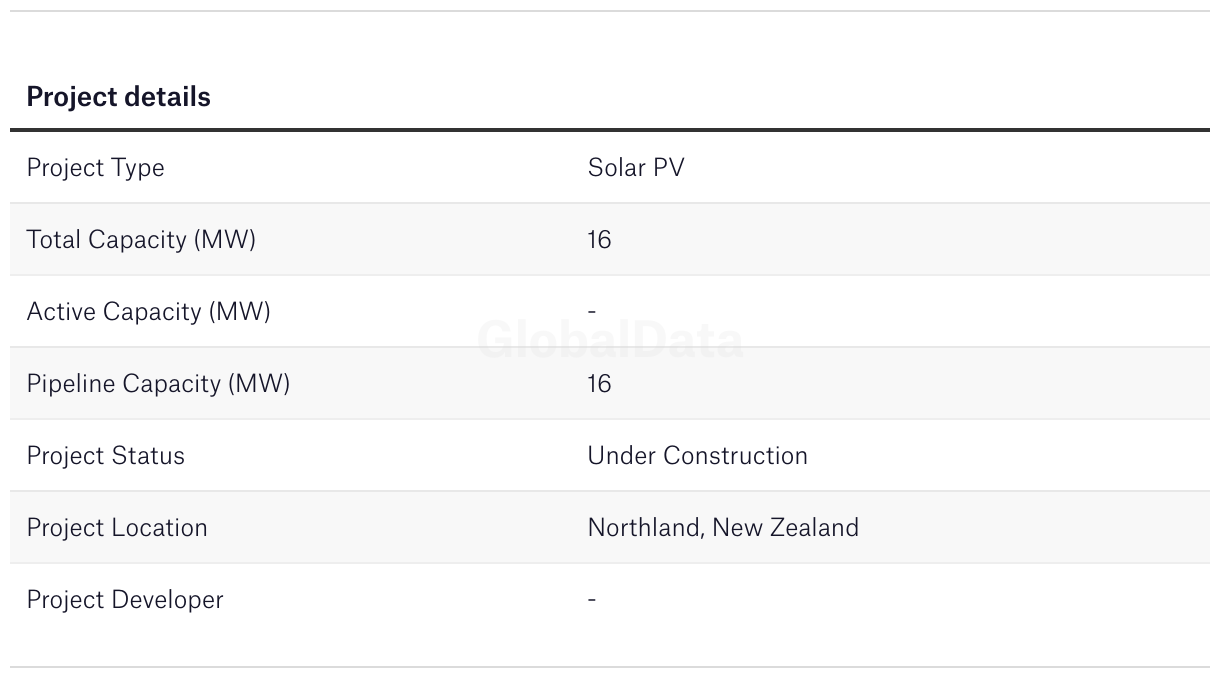Select the Project Developer label
The image size is (1220, 678).
pyautogui.click(x=125, y=599)
